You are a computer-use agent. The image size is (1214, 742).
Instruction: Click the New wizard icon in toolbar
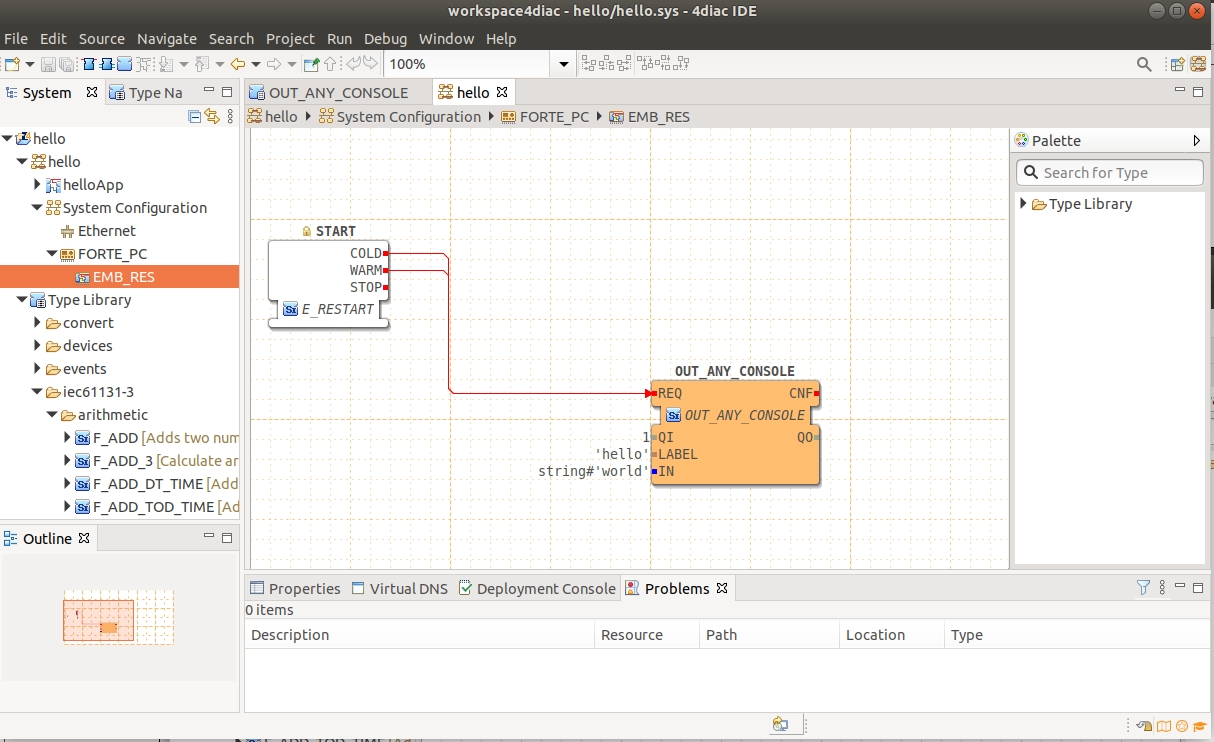point(13,64)
